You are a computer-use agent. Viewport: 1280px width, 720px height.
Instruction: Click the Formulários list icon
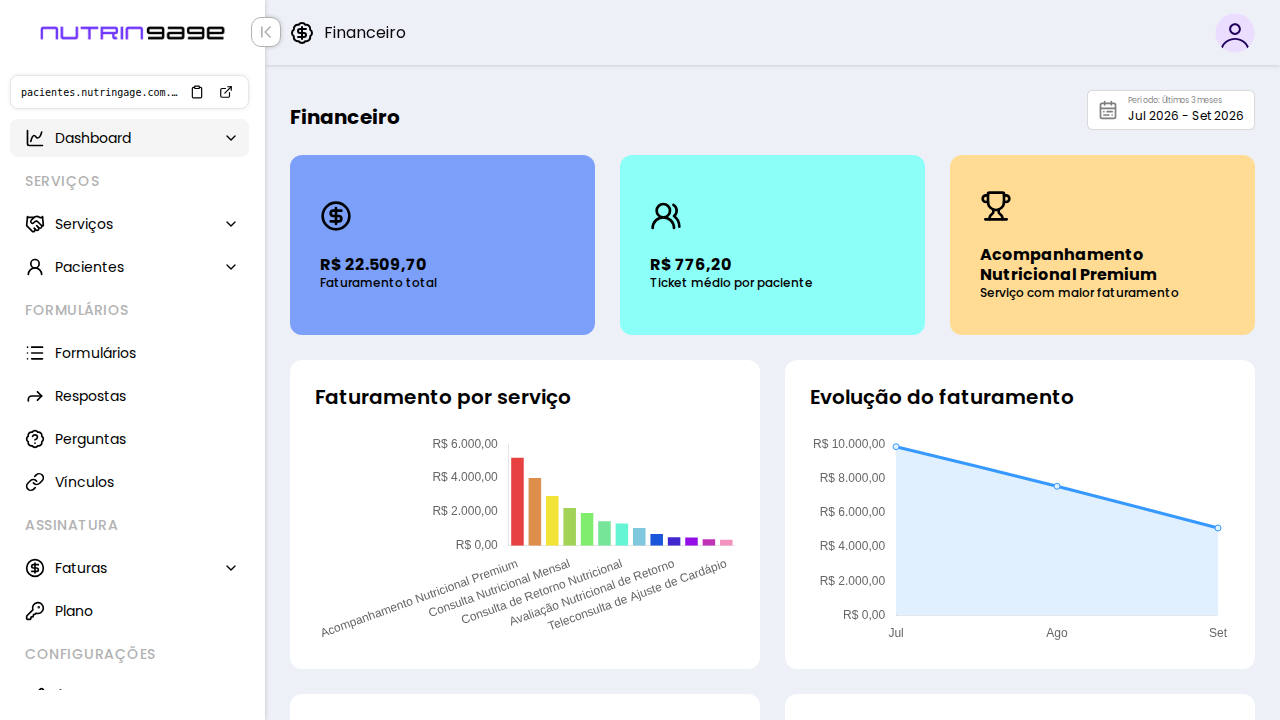[x=35, y=353]
